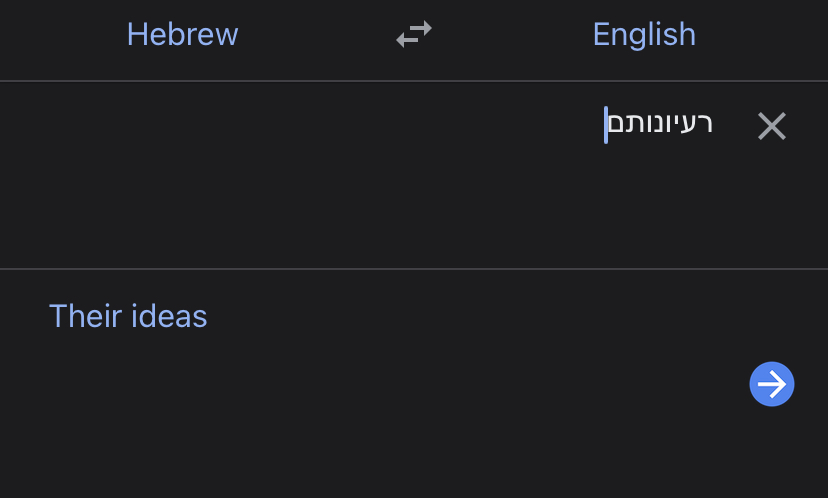Click empty space below the Hebrew text
828x498 pixels.
click(x=400, y=215)
